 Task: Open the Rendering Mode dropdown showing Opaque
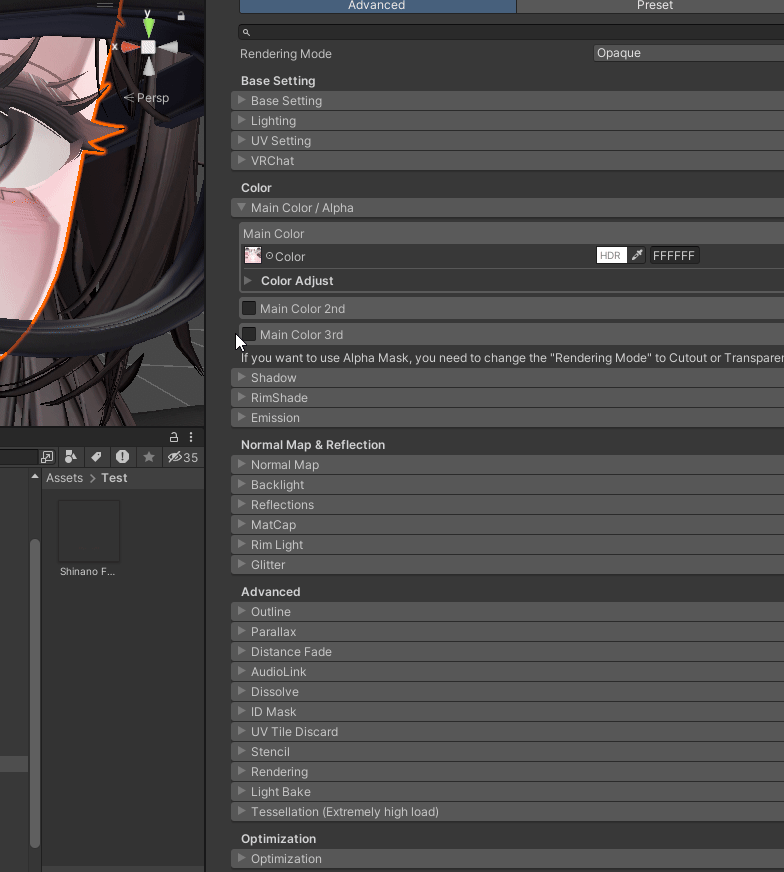pyautogui.click(x=688, y=53)
